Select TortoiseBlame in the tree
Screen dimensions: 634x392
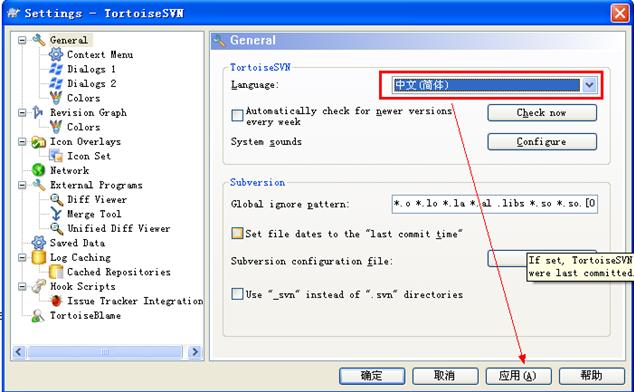(x=85, y=316)
